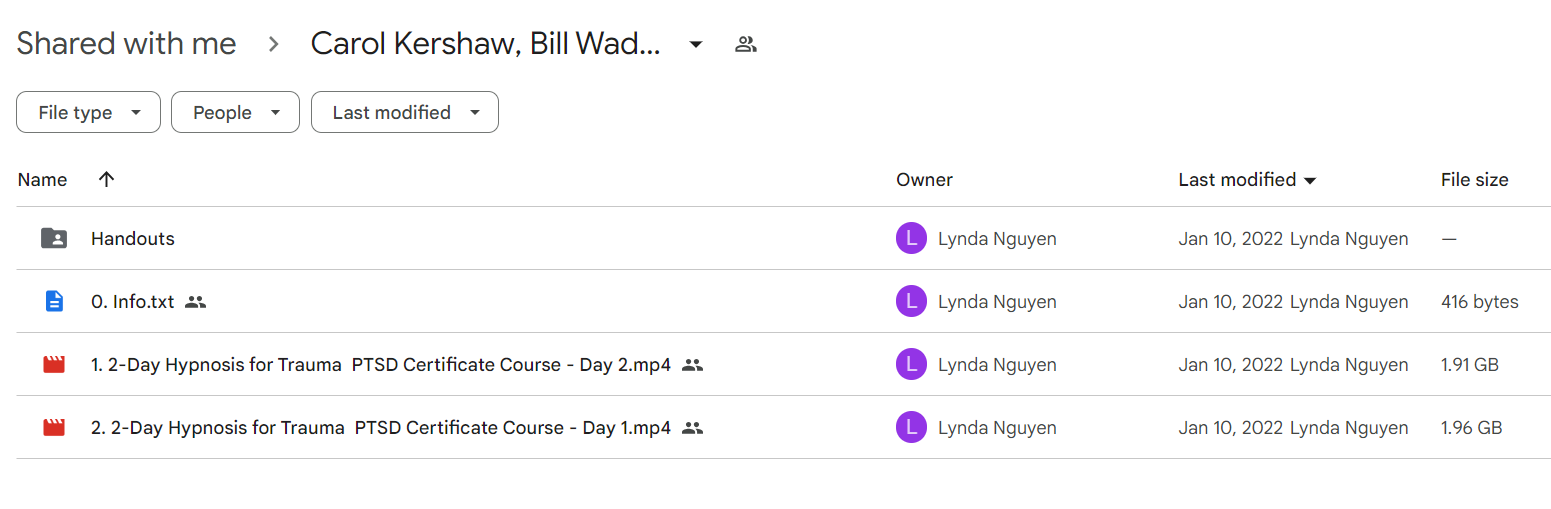Screen dimensions: 1551x509
Task: Toggle the name sort direction arrow
Action: tap(107, 179)
